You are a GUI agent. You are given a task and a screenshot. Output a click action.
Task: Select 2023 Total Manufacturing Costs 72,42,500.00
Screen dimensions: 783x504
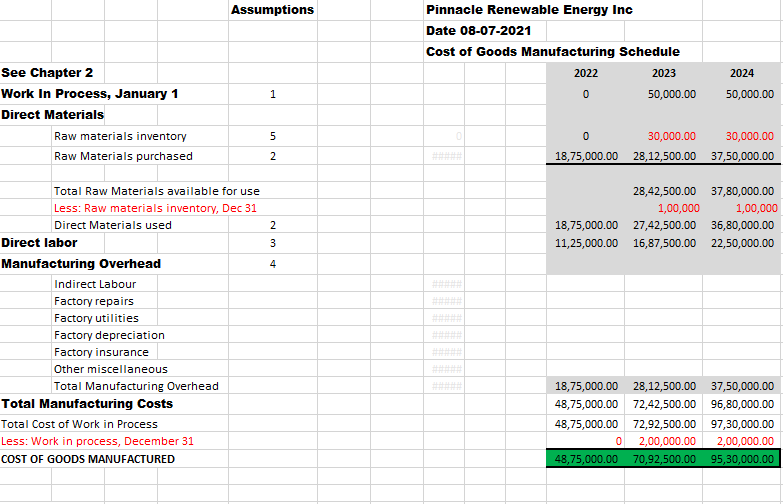click(664, 404)
